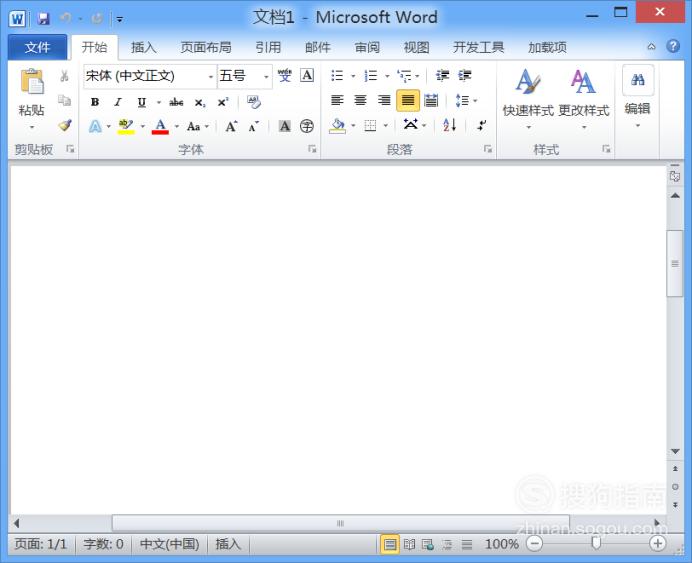Clear formatting with eraser icon

point(254,102)
